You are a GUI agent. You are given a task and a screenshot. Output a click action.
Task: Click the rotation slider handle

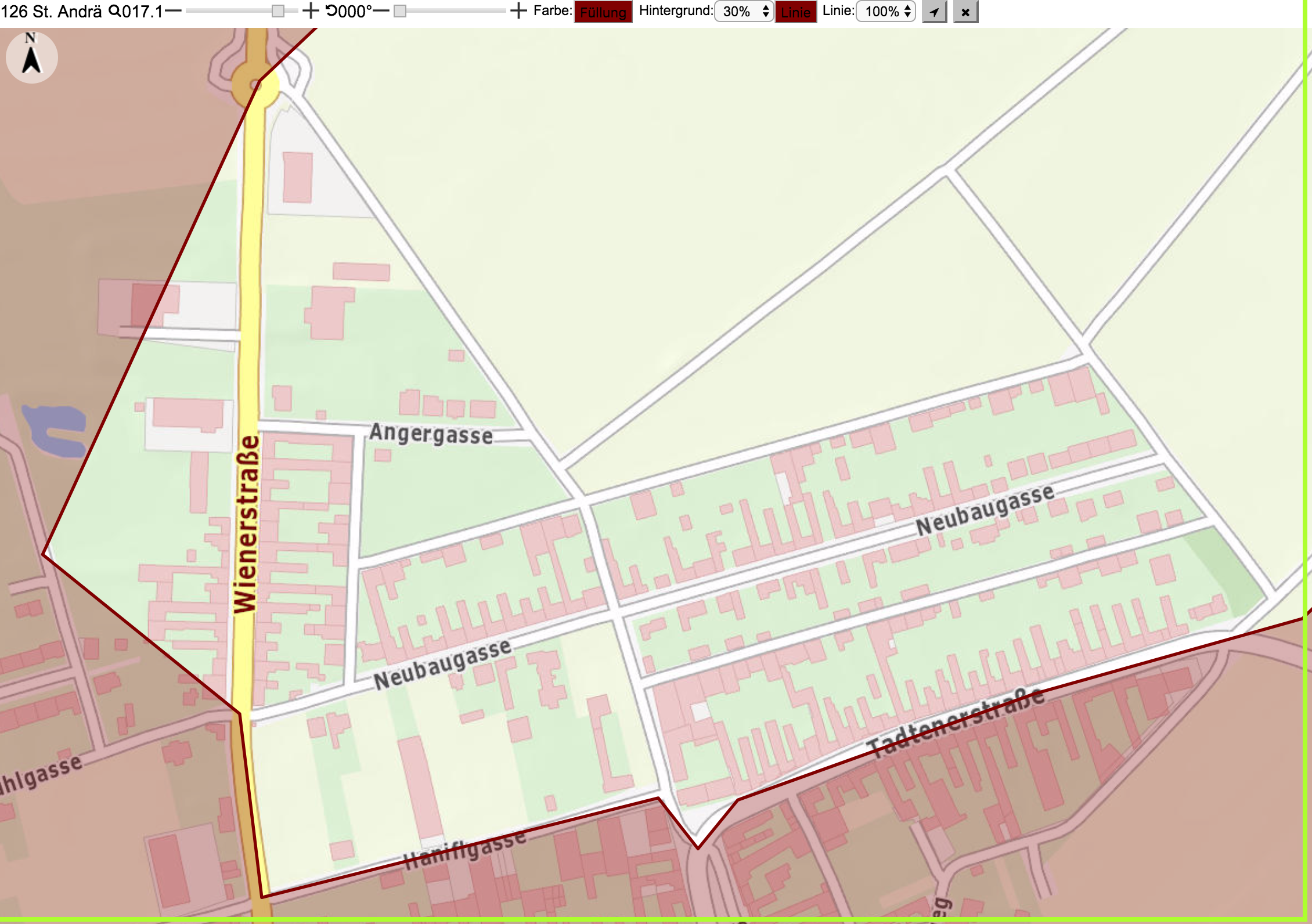[x=400, y=11]
